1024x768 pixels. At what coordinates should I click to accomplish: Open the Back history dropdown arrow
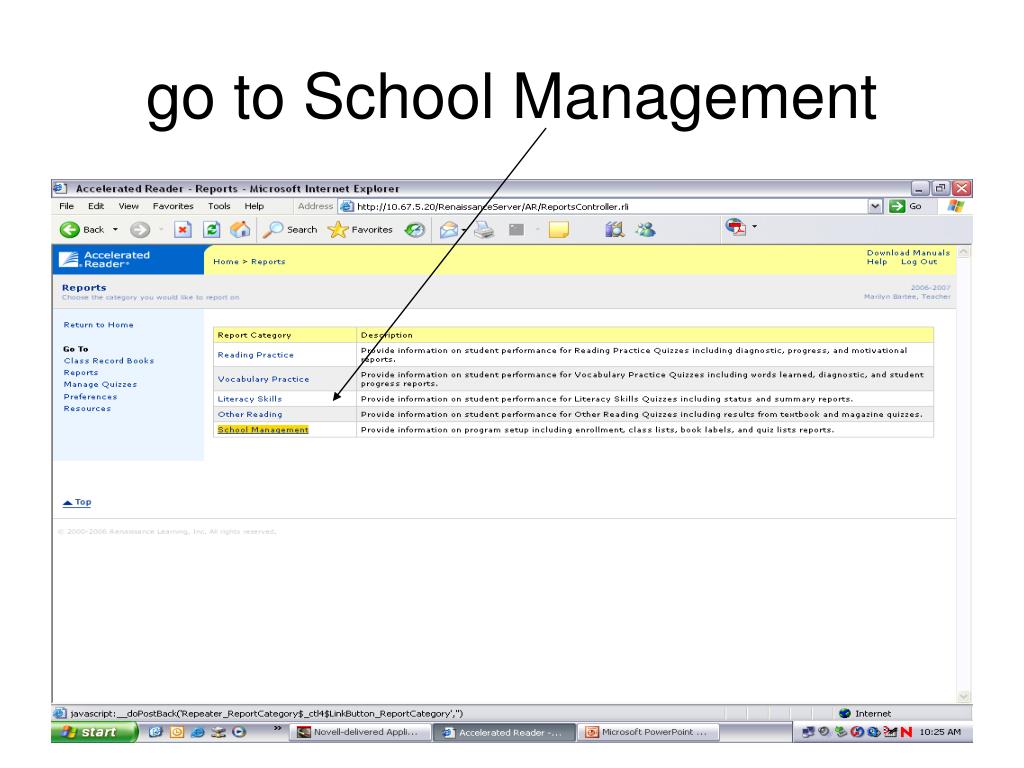coord(116,230)
